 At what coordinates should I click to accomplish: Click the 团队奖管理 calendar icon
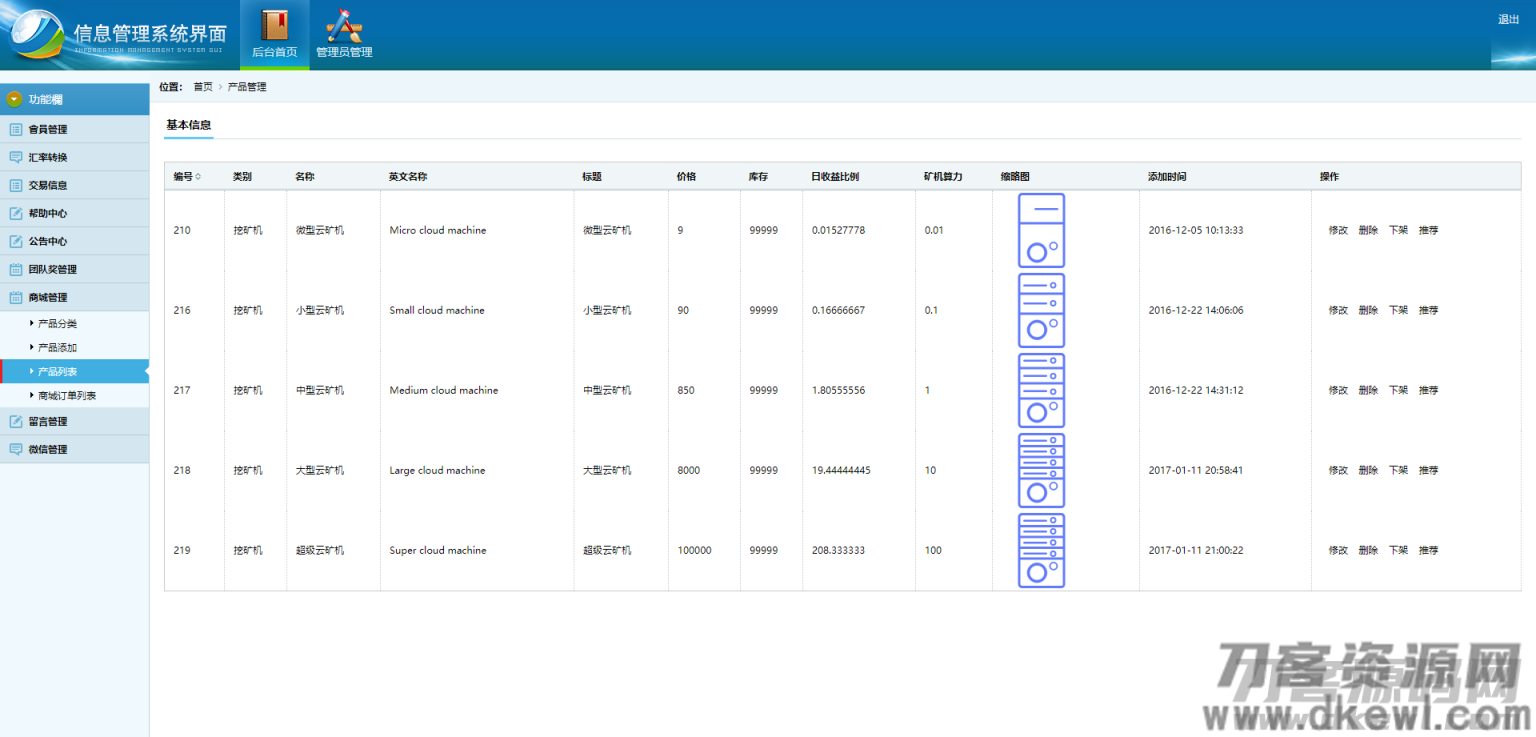point(16,269)
